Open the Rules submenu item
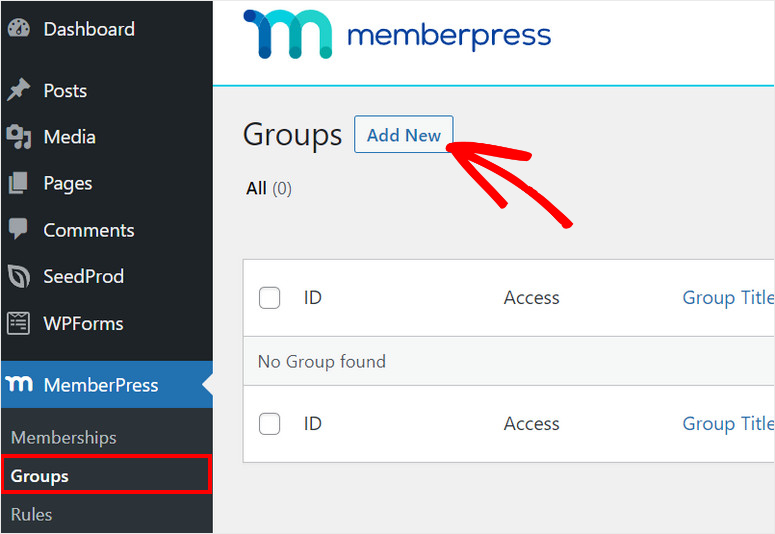775x534 pixels. (32, 514)
